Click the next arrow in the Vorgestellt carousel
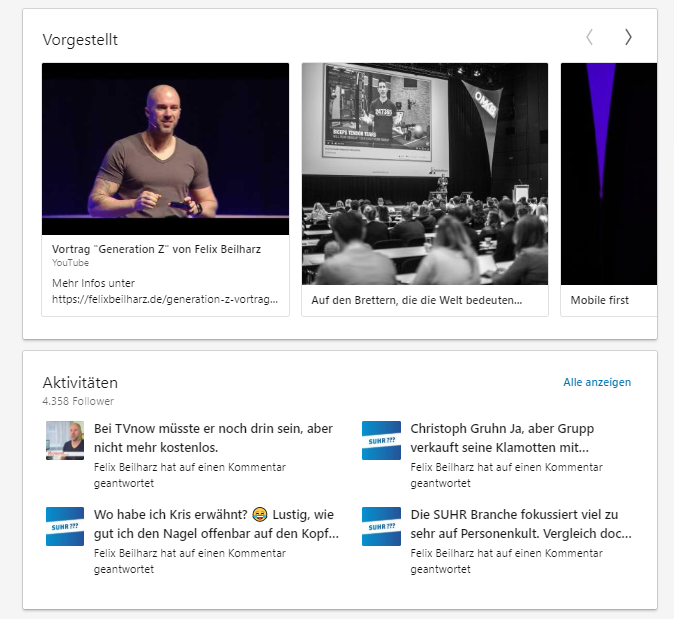Image resolution: width=674 pixels, height=619 pixels. point(628,38)
